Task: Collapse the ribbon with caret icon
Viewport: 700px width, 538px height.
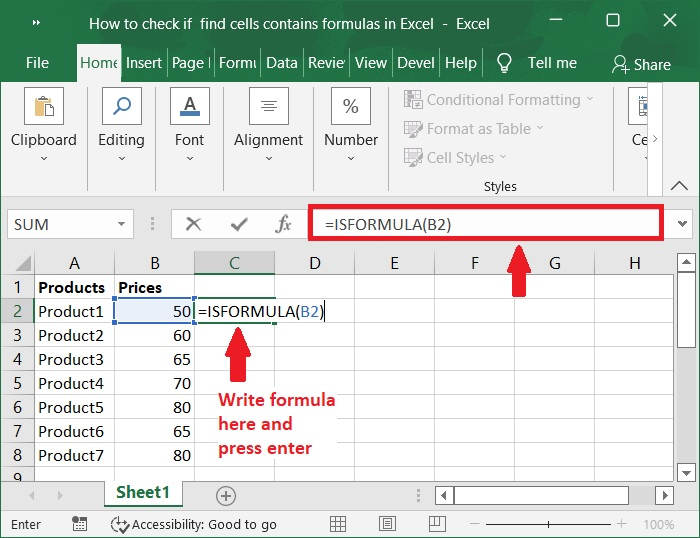Action: pyautogui.click(x=679, y=185)
